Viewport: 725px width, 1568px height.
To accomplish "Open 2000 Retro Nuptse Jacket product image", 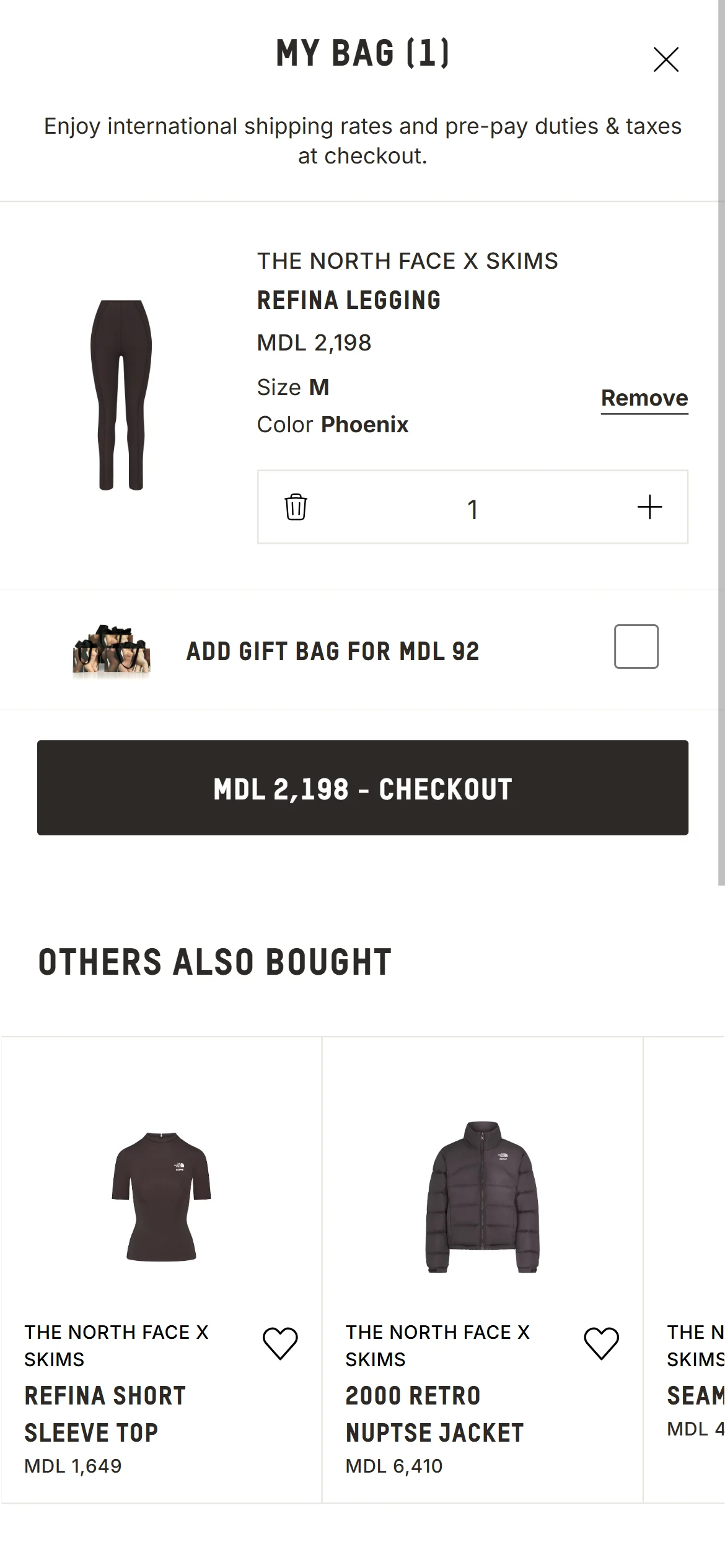I will pos(482,1196).
